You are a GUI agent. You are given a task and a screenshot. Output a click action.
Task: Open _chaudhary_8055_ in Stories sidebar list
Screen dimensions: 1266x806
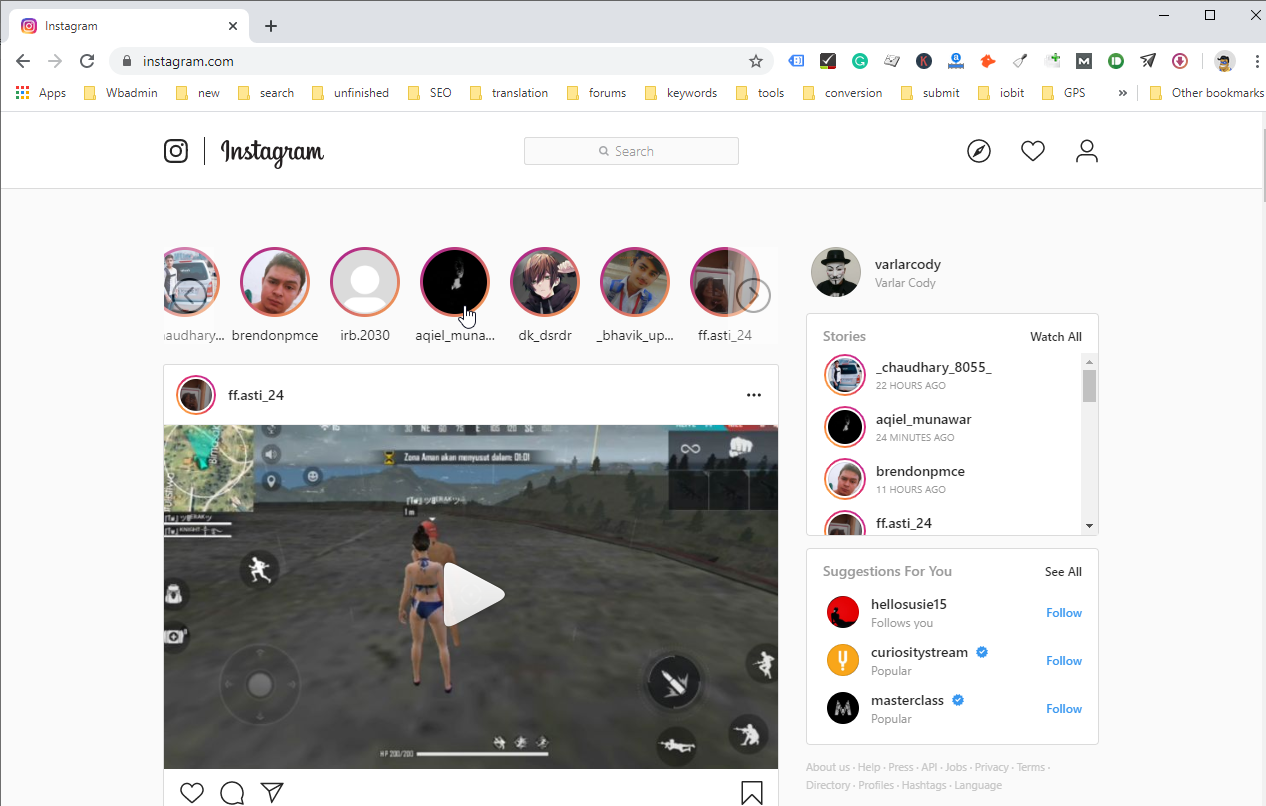coord(934,368)
